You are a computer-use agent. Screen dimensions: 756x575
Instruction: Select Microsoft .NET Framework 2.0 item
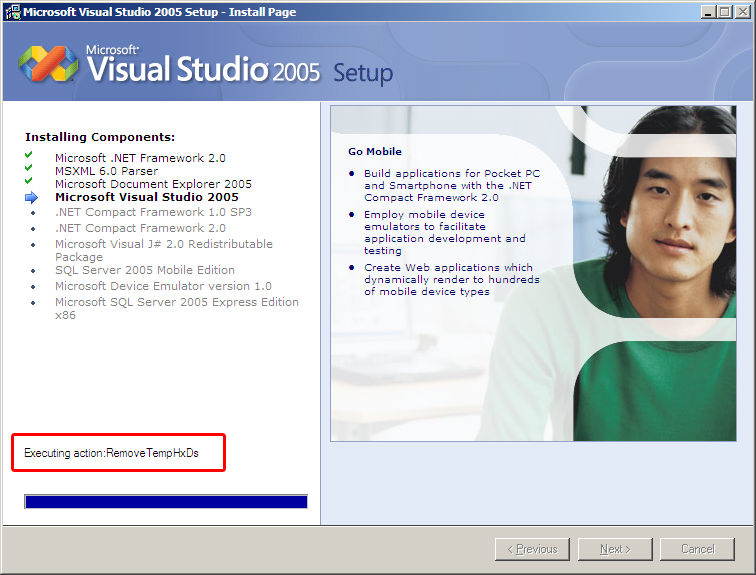coord(140,158)
